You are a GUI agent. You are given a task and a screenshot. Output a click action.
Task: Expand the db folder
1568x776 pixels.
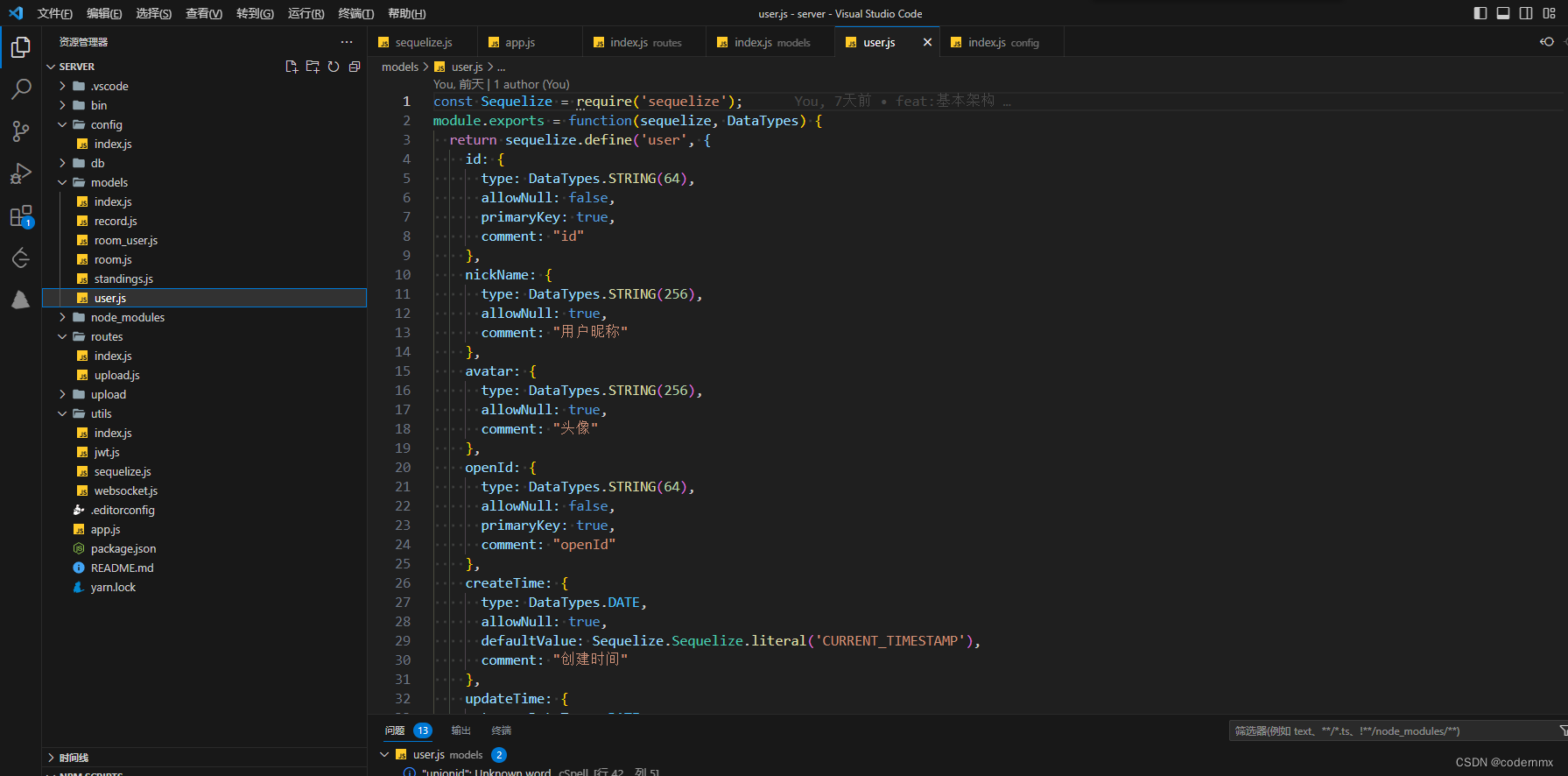click(x=63, y=163)
